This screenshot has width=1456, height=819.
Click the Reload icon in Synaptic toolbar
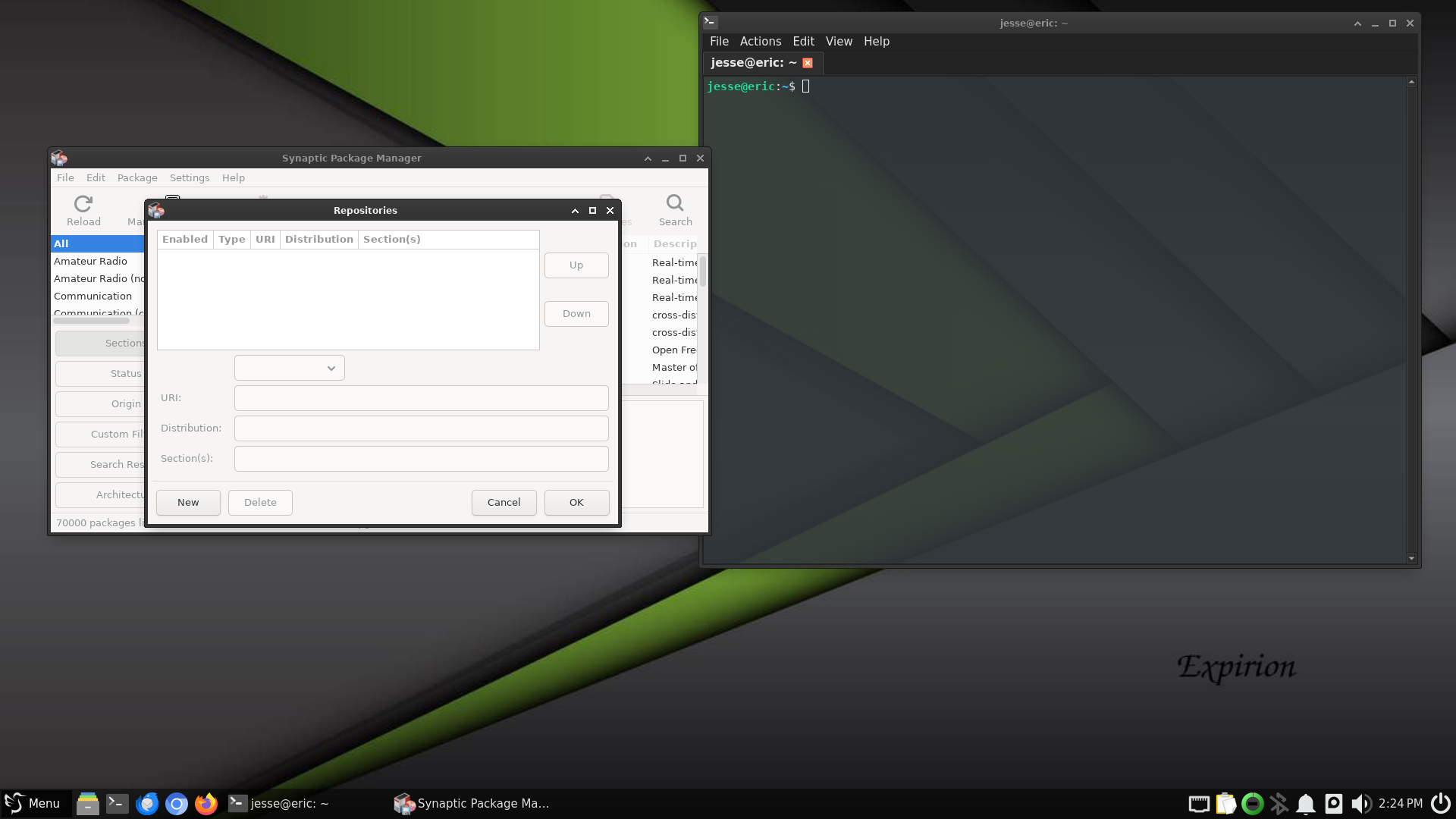[x=83, y=204]
